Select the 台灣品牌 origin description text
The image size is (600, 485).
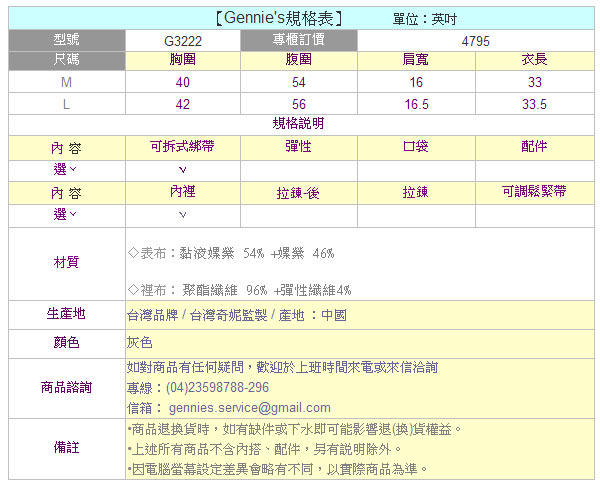[237, 315]
